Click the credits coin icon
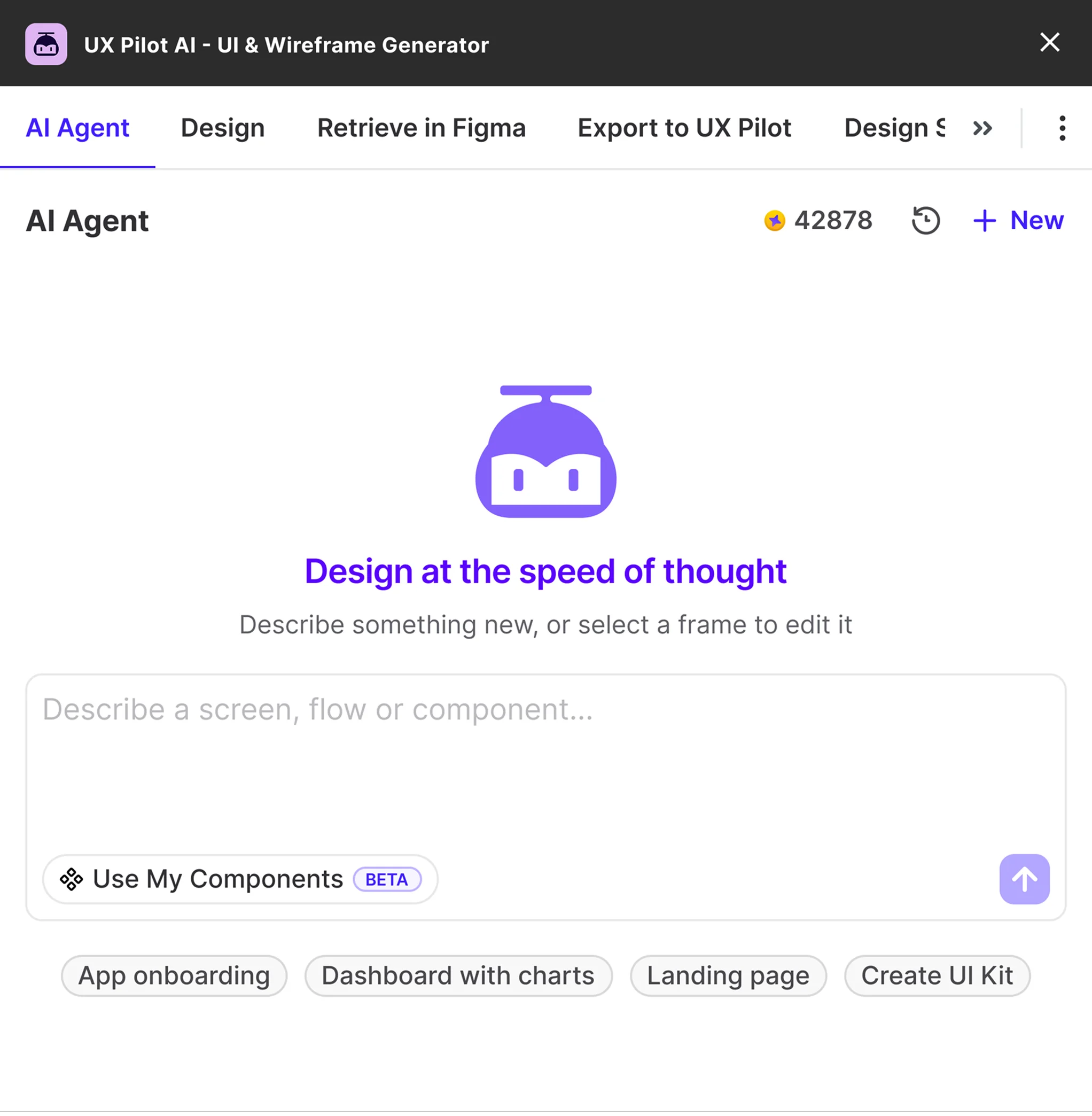 click(x=774, y=221)
